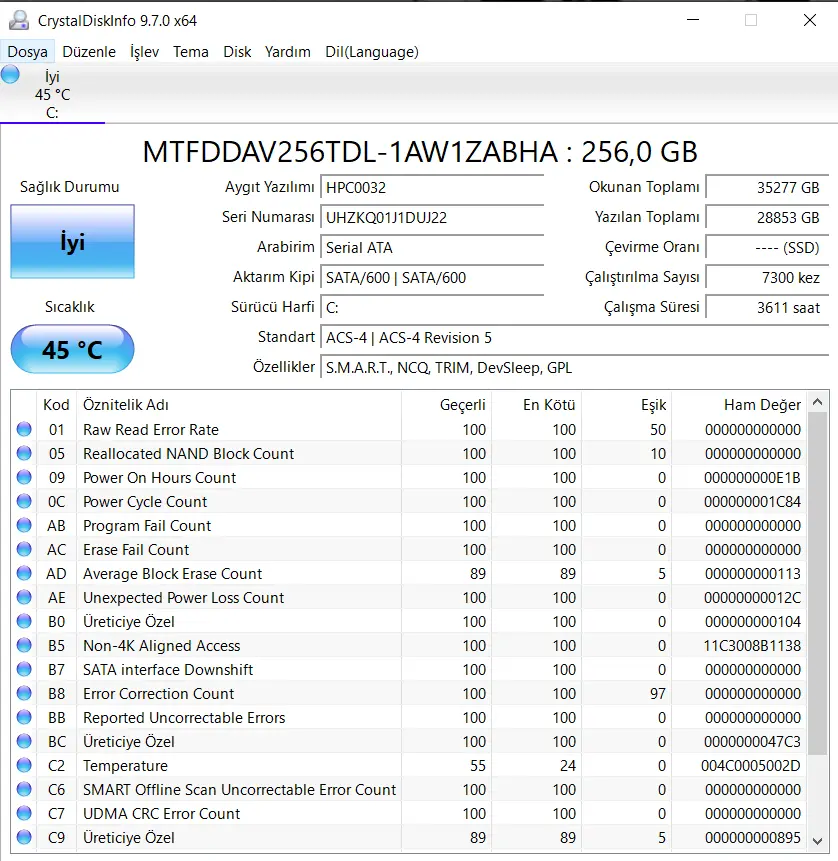Click the Geçerli column header
Screen dimensions: 838x861
click(446, 405)
